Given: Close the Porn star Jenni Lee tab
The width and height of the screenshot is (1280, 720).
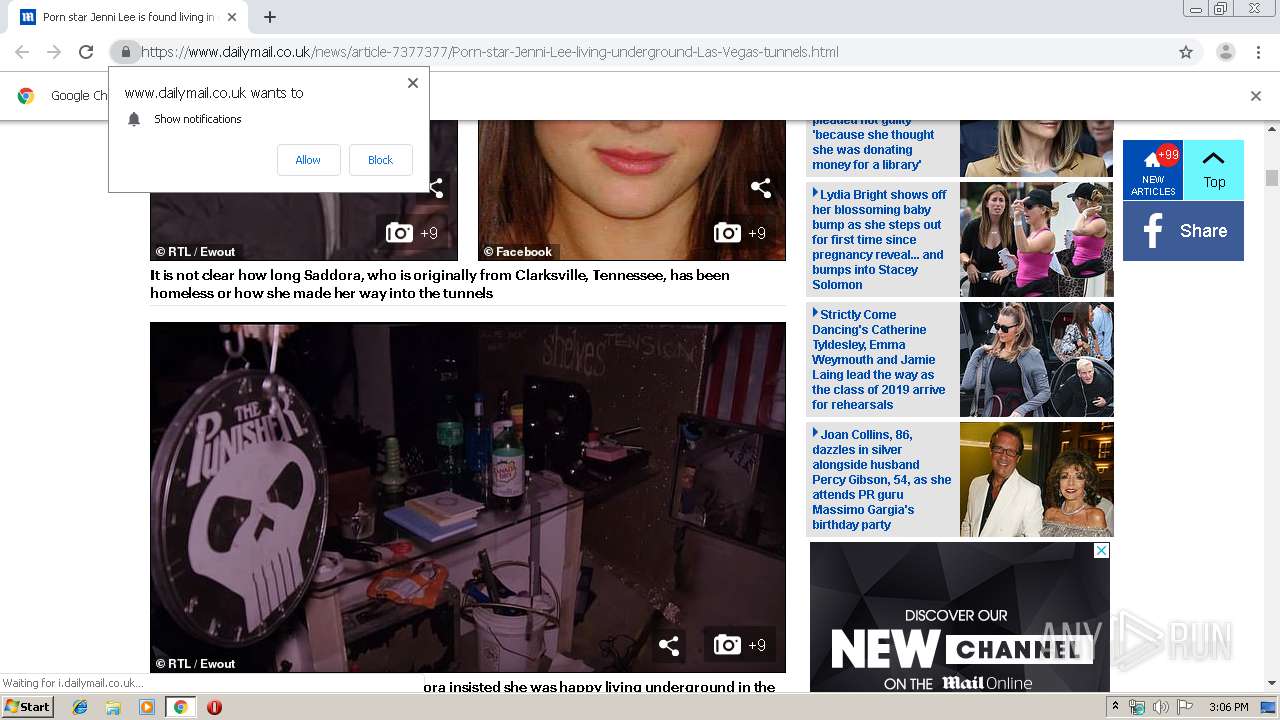Looking at the screenshot, I should [232, 17].
